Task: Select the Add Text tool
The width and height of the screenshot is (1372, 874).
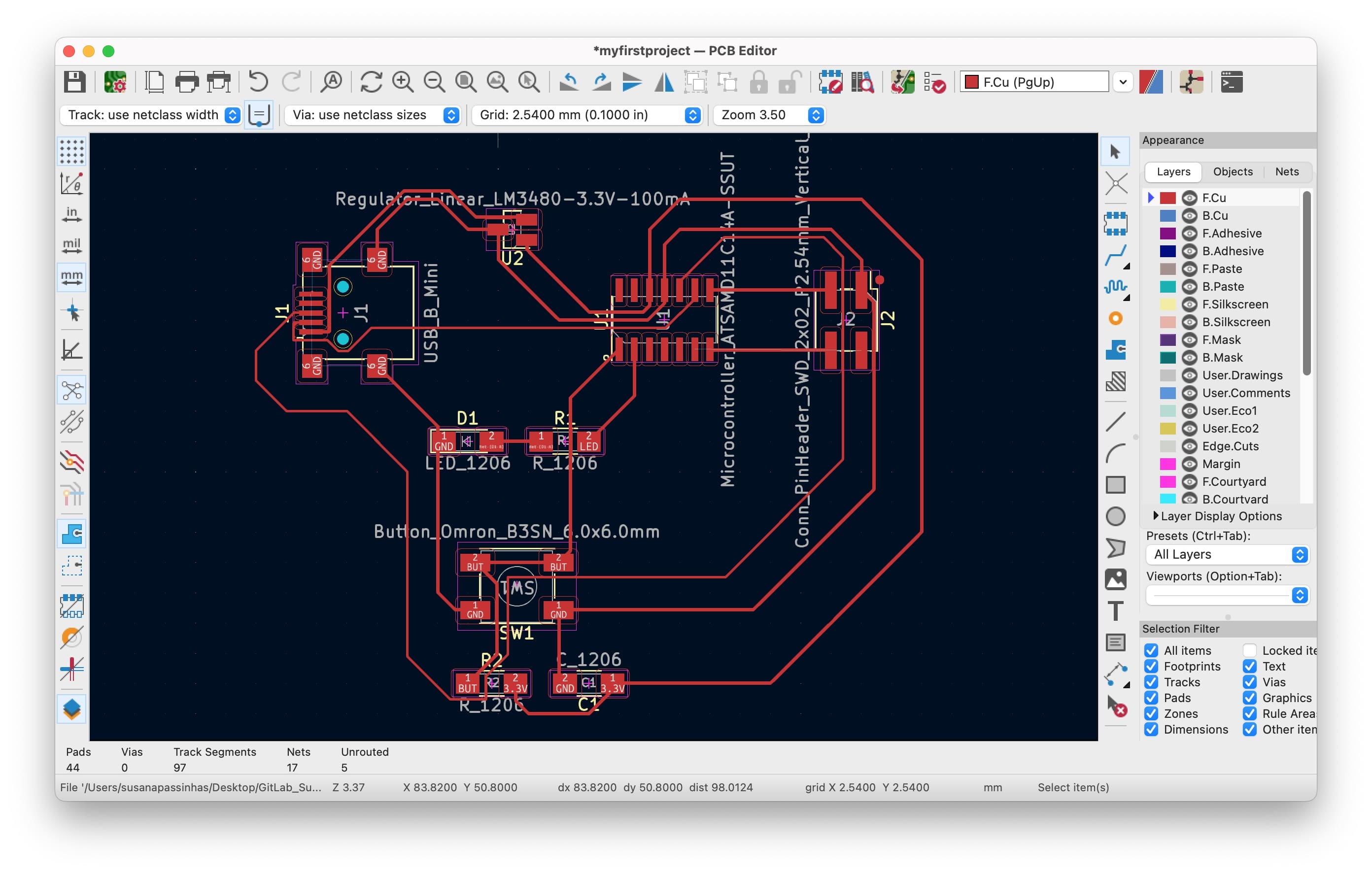Action: (x=1116, y=611)
